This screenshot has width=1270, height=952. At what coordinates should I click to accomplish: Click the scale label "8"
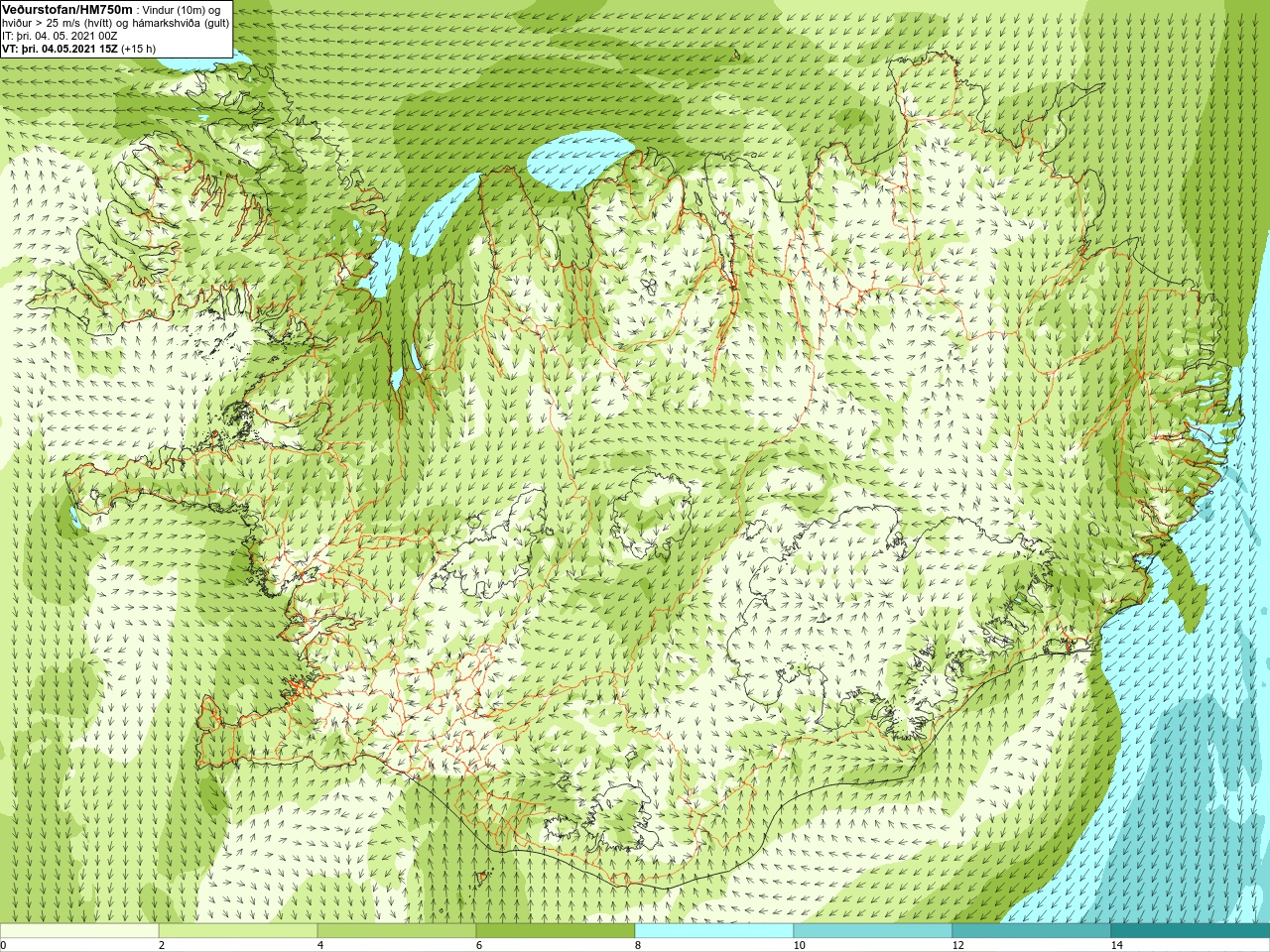(638, 945)
